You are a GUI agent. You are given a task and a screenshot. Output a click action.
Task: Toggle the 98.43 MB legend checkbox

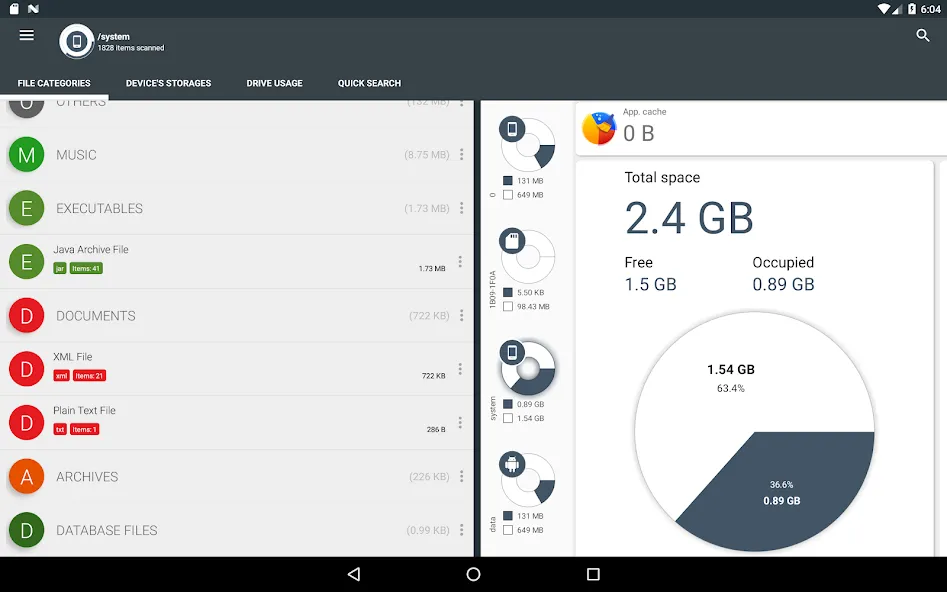point(508,306)
